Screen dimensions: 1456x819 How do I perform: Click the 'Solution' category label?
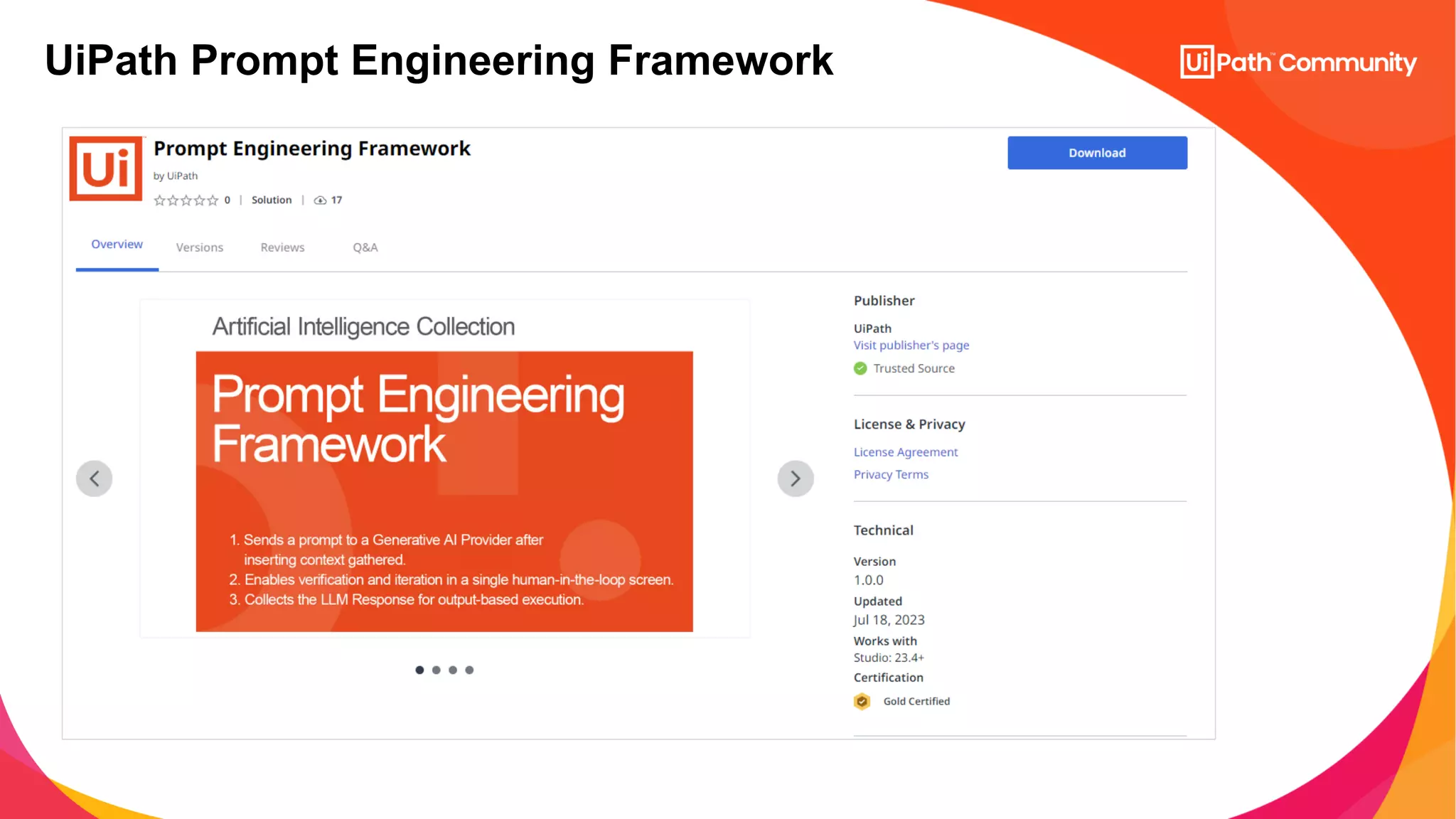(x=272, y=200)
